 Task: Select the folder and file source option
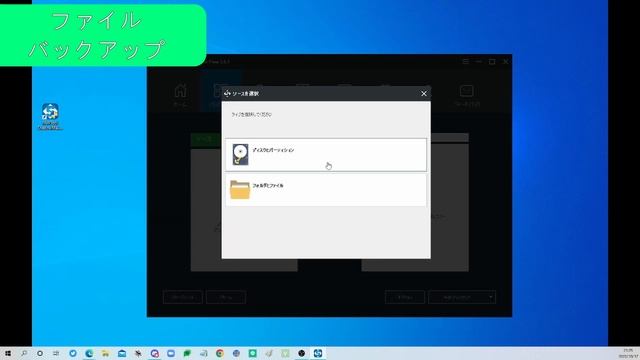pos(326,190)
